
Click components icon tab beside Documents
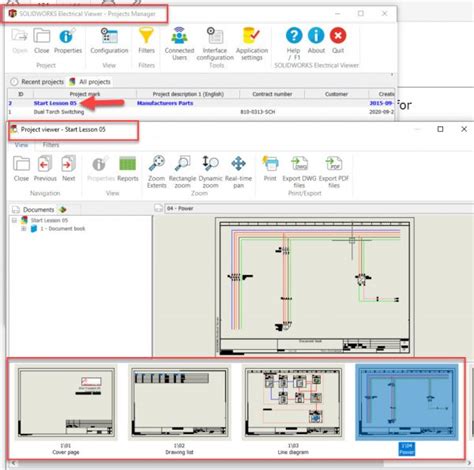point(62,210)
